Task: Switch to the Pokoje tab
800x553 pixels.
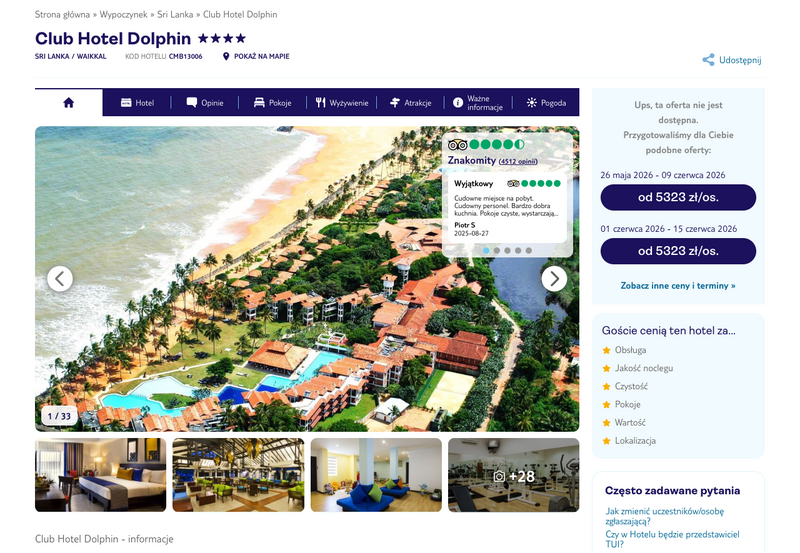Action: [x=272, y=103]
